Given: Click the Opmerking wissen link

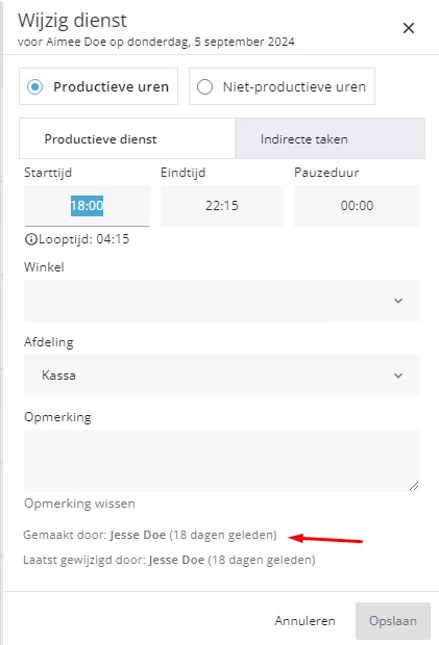Looking at the screenshot, I should [80, 503].
